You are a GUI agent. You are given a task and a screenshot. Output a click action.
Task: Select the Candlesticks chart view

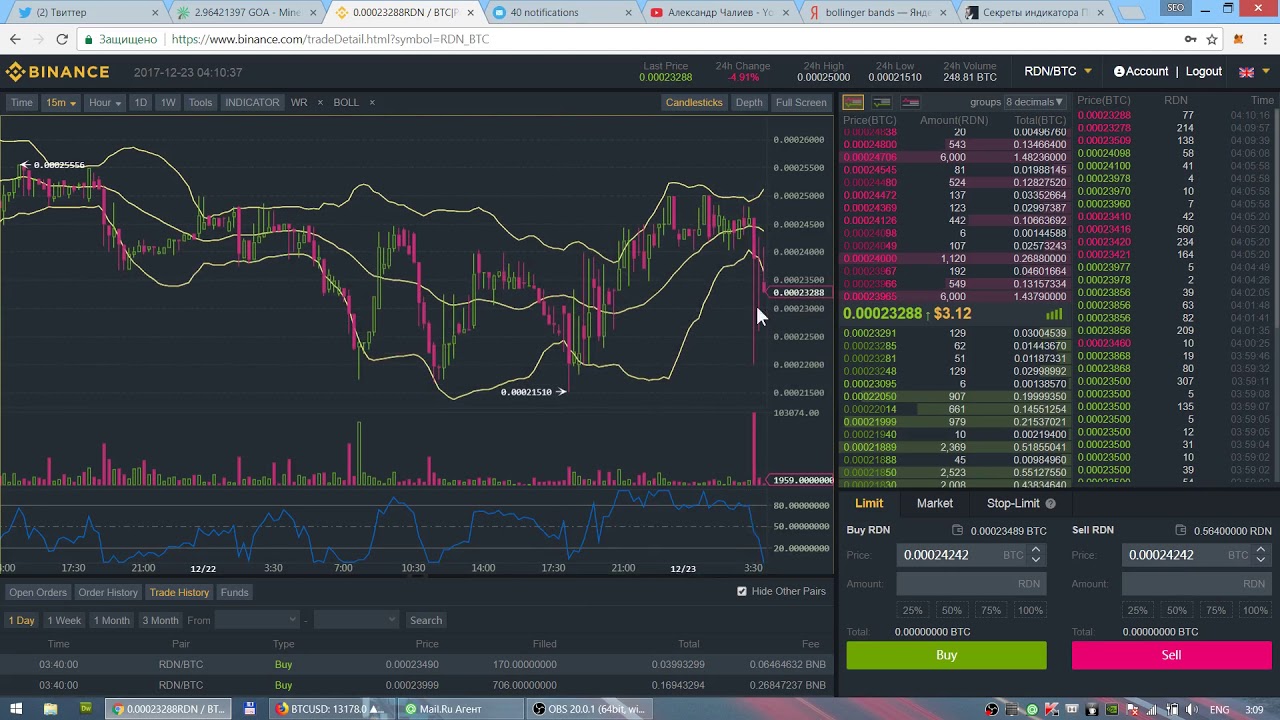(694, 102)
